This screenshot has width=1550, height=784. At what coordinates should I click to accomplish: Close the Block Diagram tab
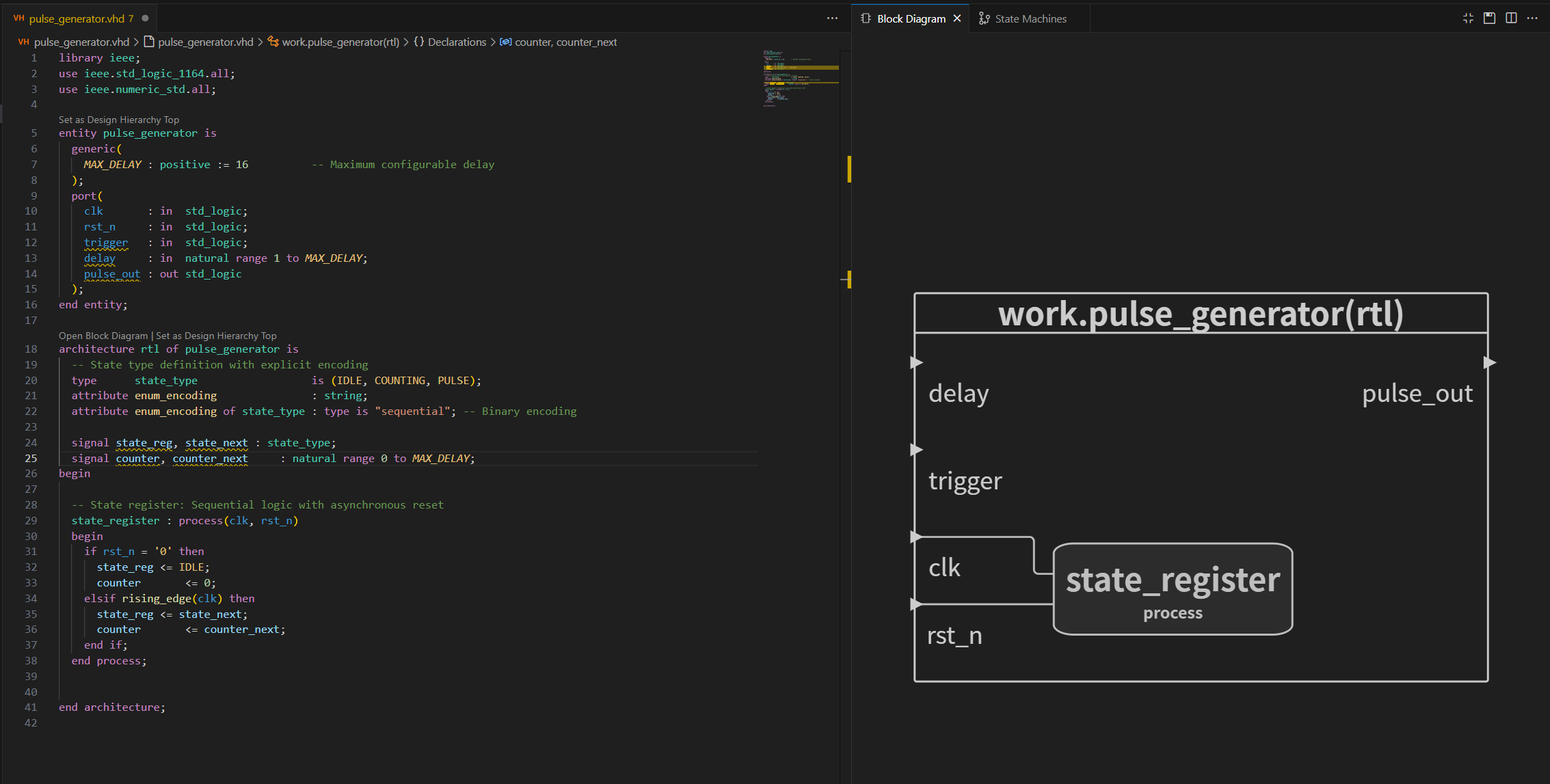pyautogui.click(x=957, y=18)
